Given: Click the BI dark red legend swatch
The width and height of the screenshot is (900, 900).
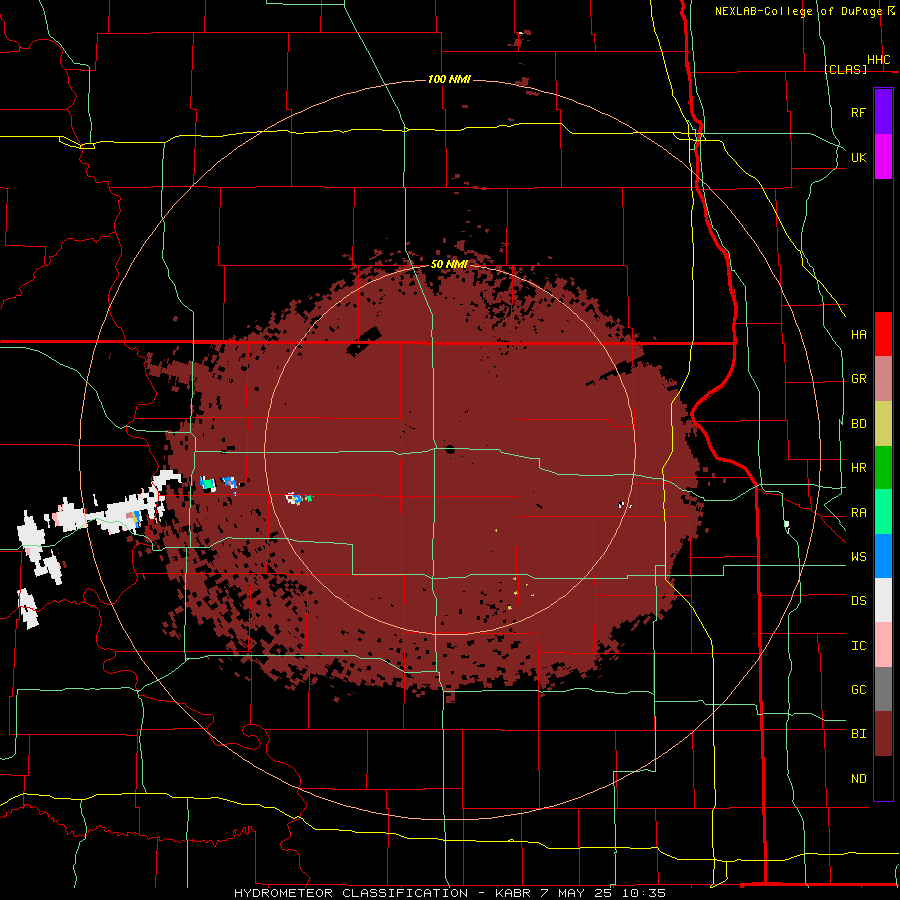Looking at the screenshot, I should point(883,734).
